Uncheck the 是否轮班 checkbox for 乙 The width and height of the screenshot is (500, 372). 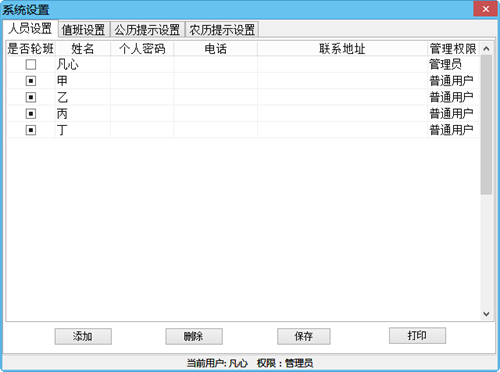[31, 97]
